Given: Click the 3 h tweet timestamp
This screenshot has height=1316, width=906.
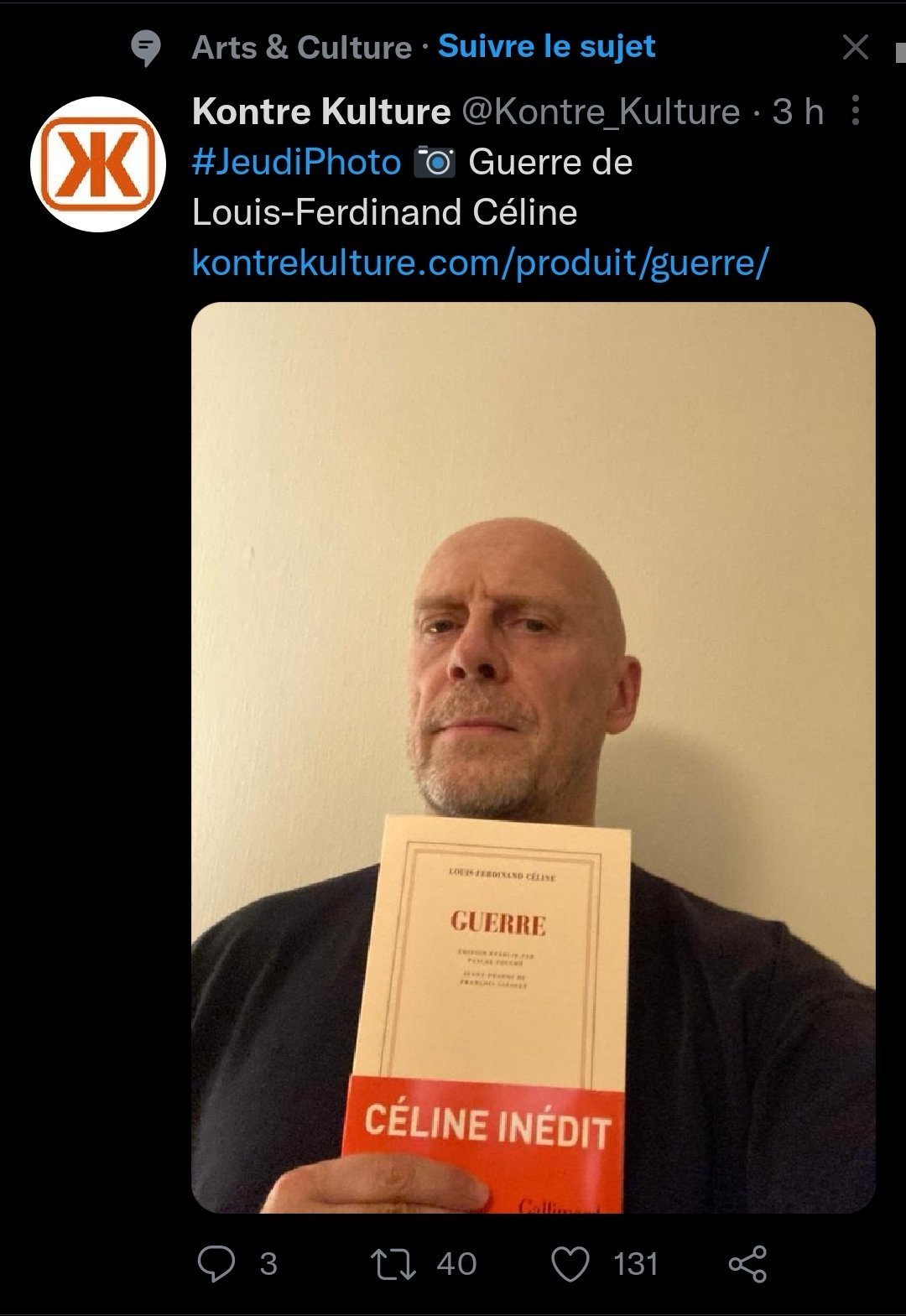Looking at the screenshot, I should click(798, 112).
